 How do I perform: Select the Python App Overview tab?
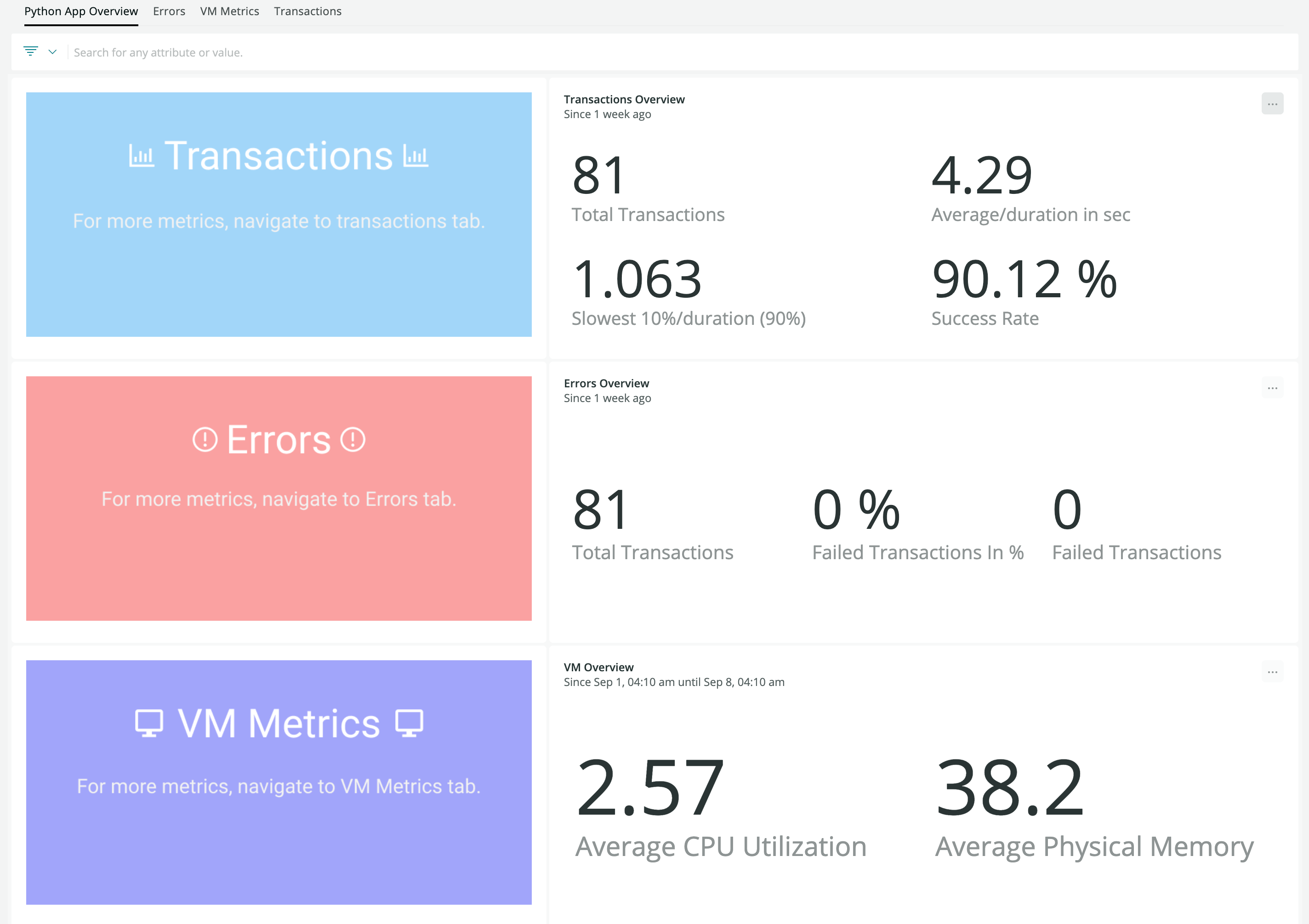[81, 11]
